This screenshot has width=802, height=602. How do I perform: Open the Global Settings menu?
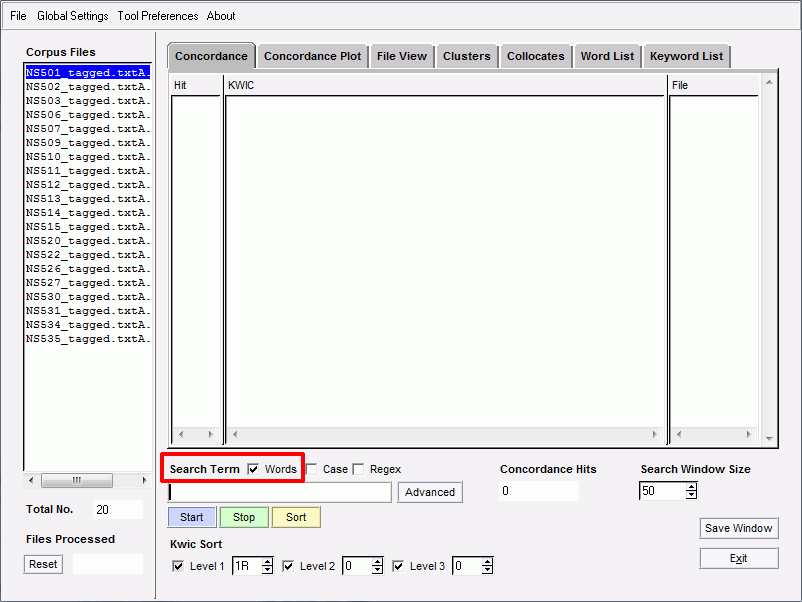(x=72, y=16)
